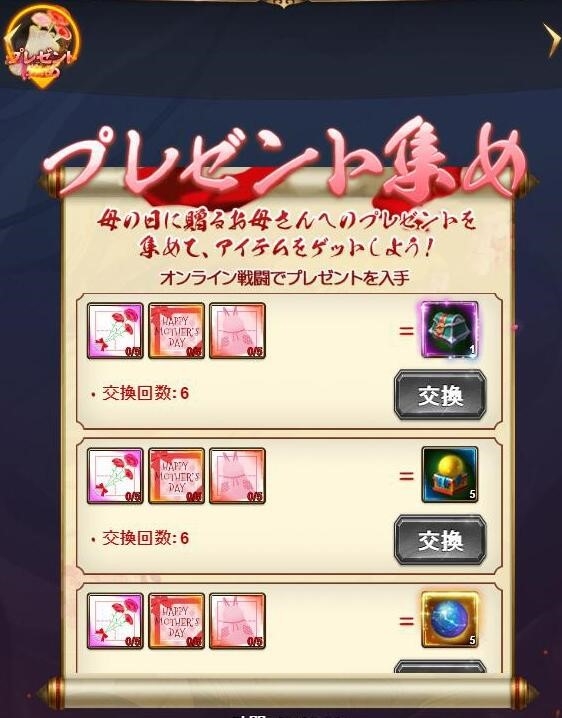View the treasure chest reward in first row

coord(449,330)
